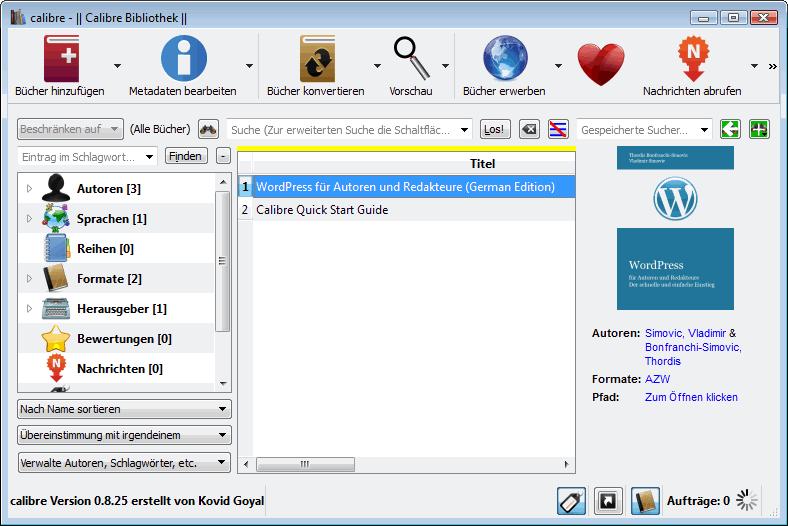
Task: Open the AZW format link
Action: point(657,379)
